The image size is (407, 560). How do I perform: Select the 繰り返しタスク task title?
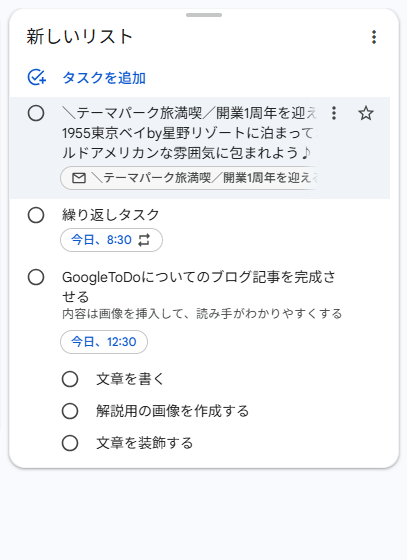click(x=111, y=215)
